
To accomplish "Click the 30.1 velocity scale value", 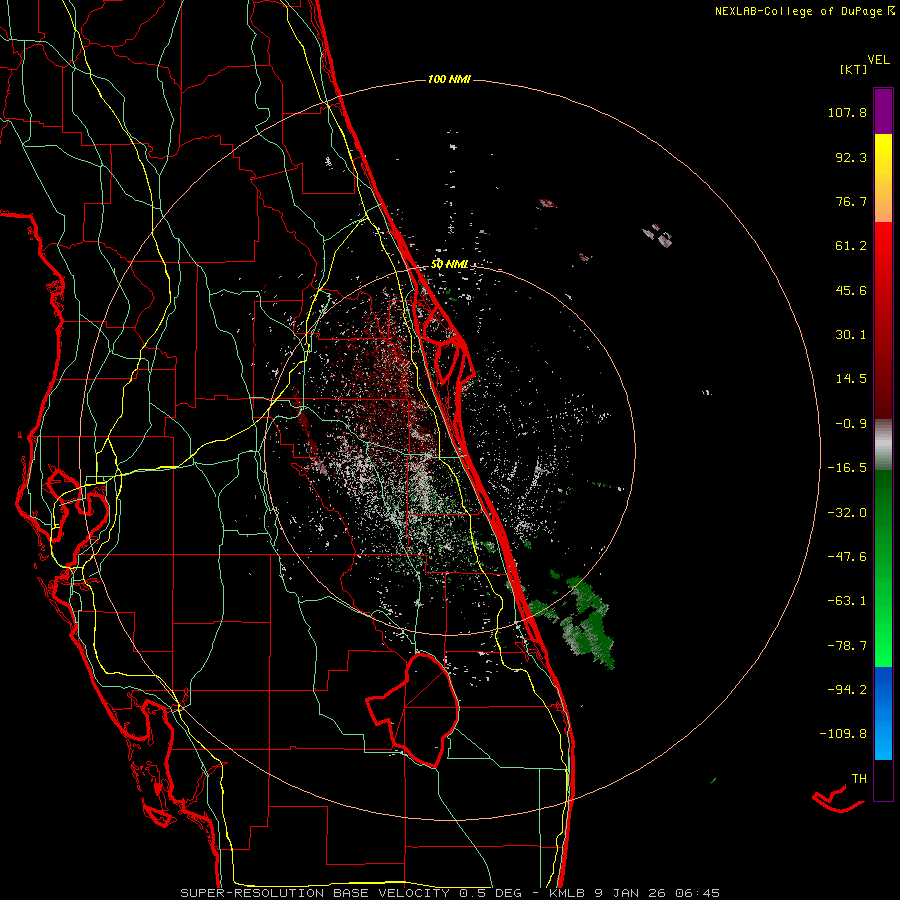I will (851, 335).
